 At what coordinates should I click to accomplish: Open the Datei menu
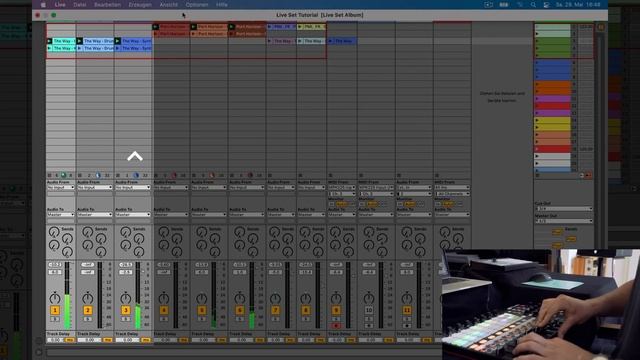coord(80,5)
